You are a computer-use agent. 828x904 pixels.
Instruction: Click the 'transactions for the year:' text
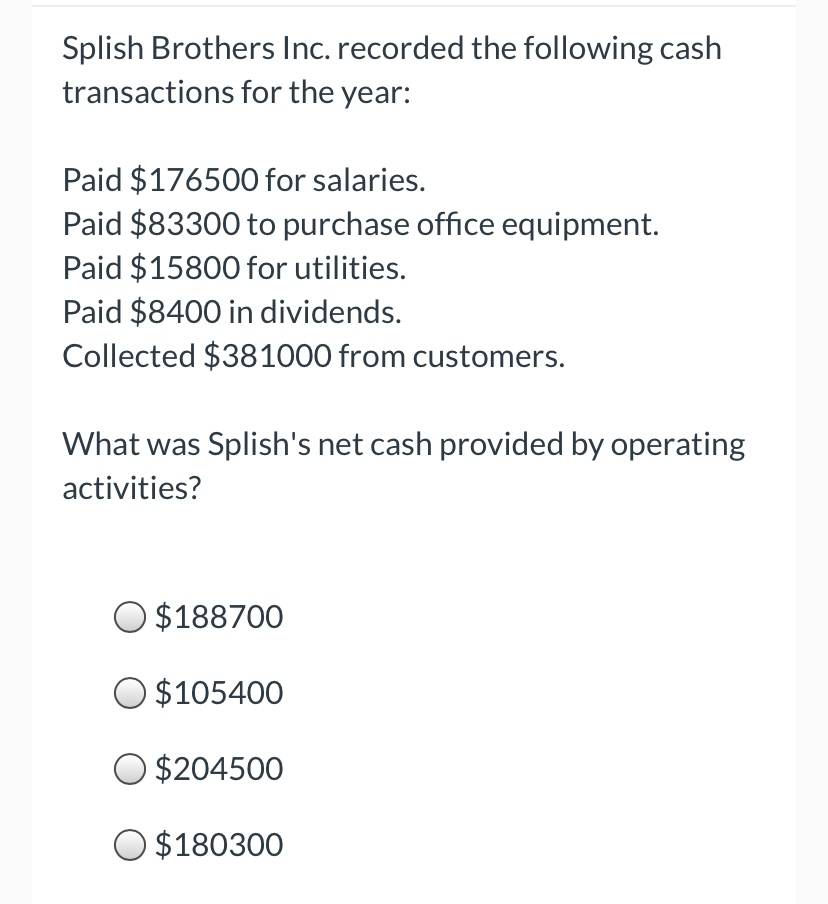tap(237, 92)
